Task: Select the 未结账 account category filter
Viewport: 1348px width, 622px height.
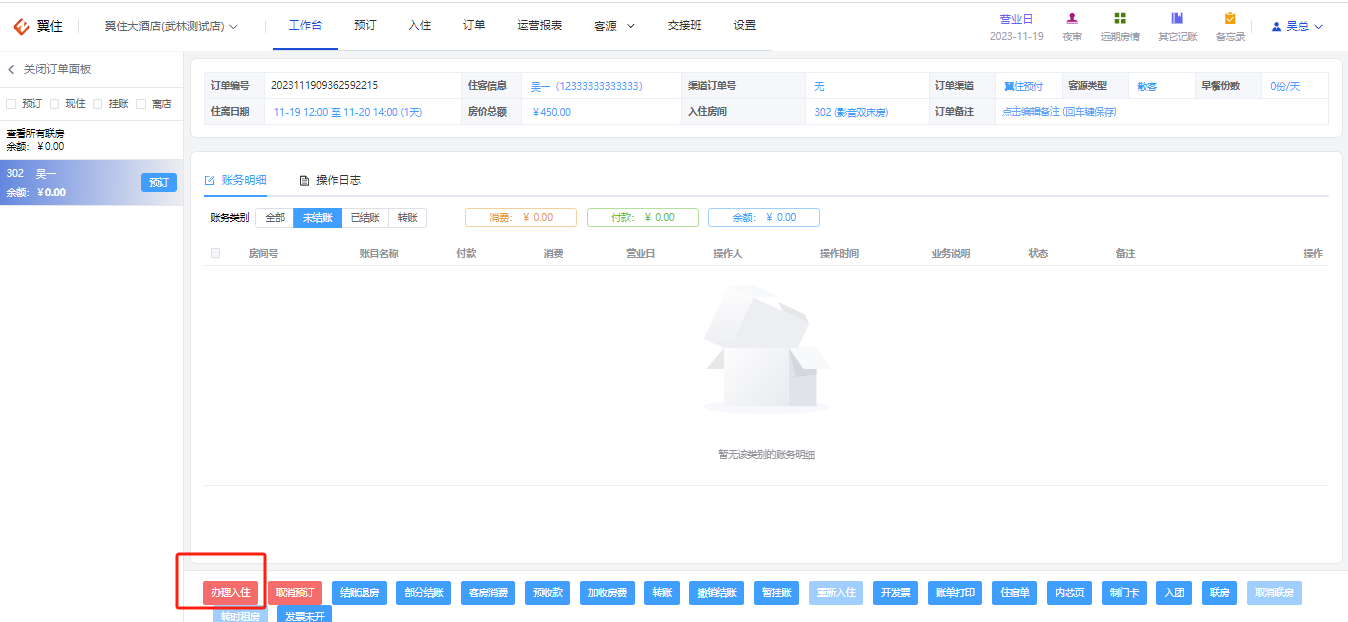Action: pos(318,217)
